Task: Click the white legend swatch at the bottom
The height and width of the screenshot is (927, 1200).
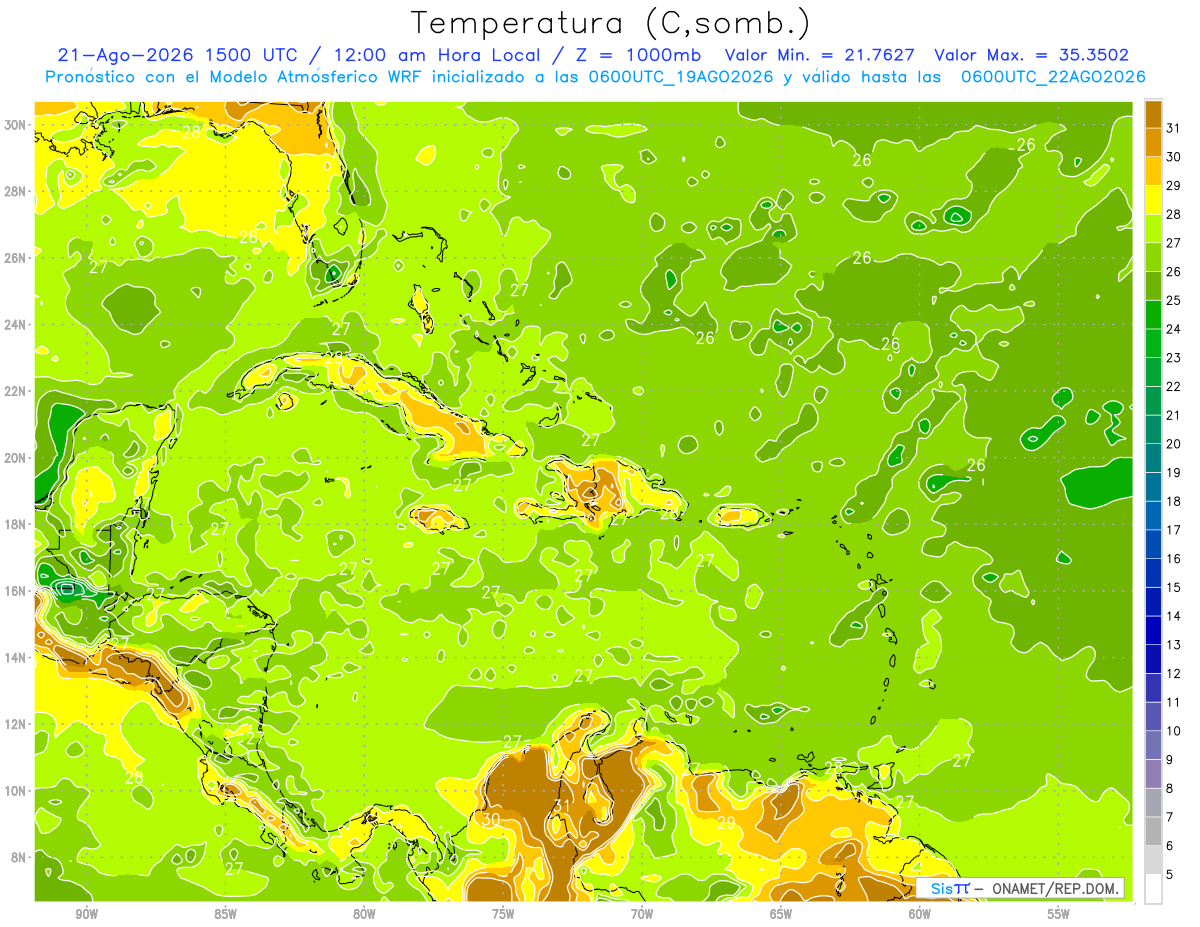Action: 1153,889
